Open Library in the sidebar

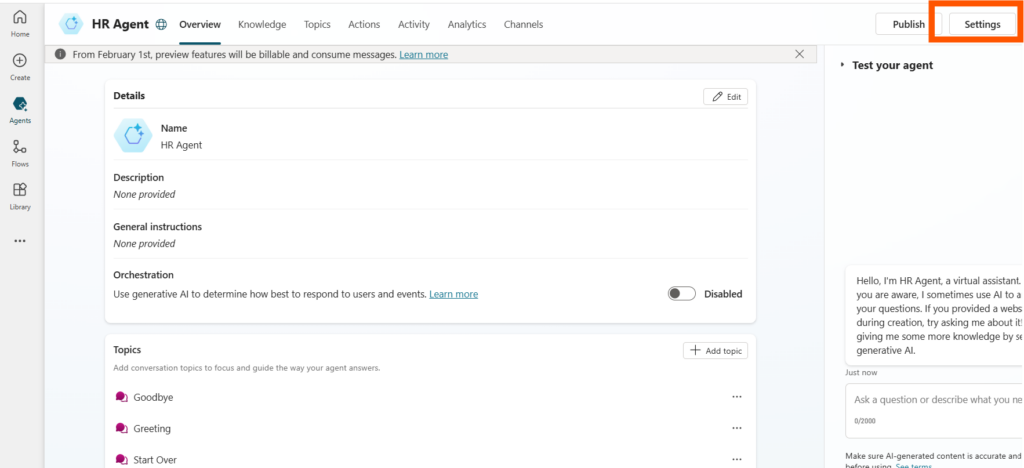20,196
